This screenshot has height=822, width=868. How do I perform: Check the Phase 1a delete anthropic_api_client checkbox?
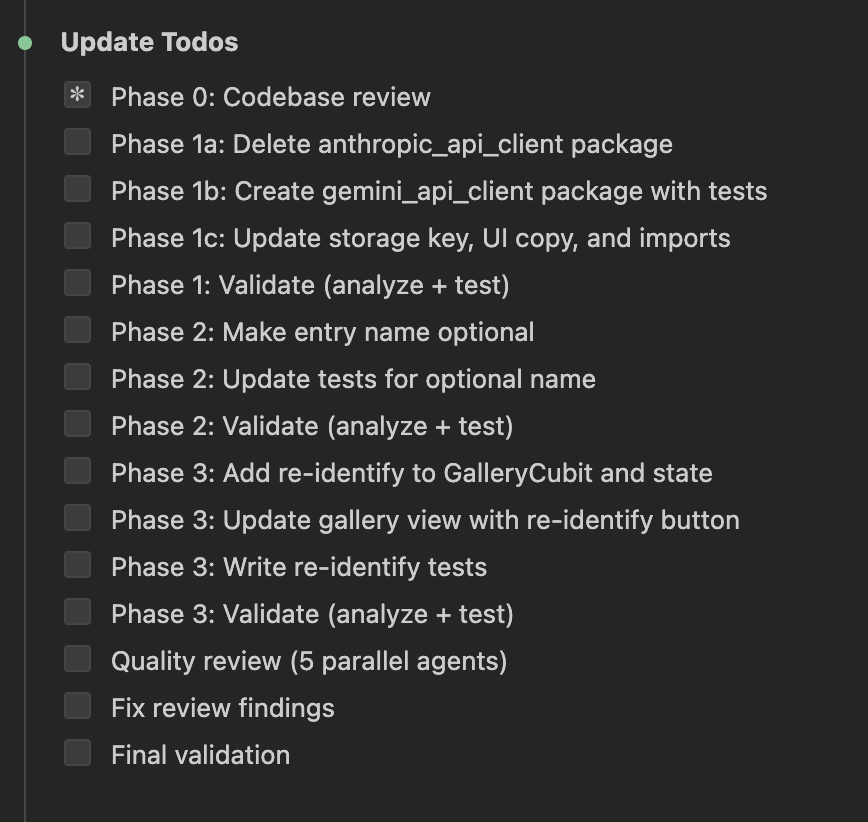tap(77, 143)
